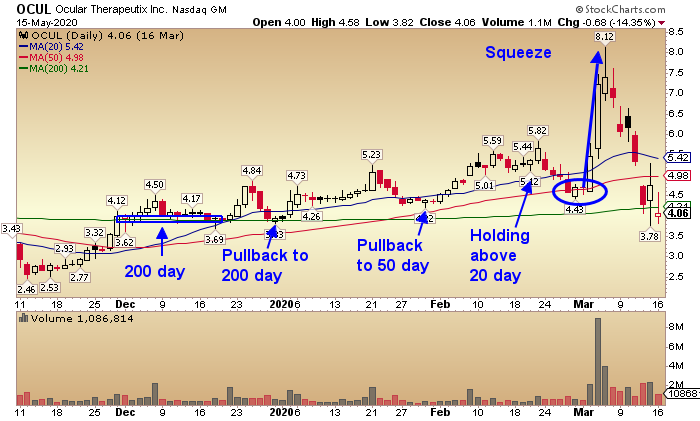The height and width of the screenshot is (421, 700).
Task: Select the Ocular Therapeutix Inc. company name
Action: click(x=111, y=9)
